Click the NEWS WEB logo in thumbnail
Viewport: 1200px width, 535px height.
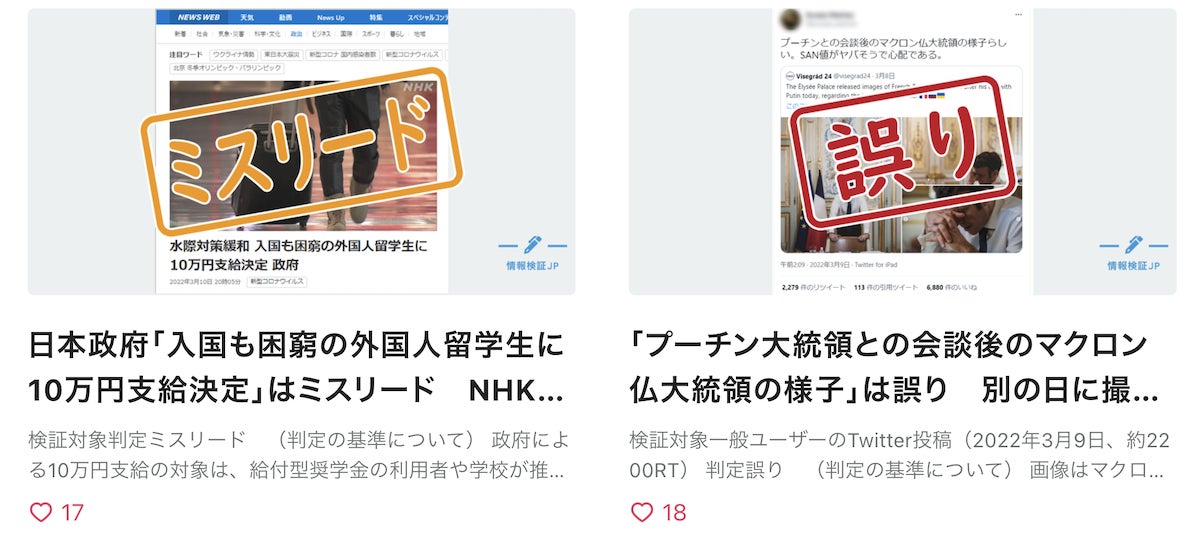click(197, 18)
